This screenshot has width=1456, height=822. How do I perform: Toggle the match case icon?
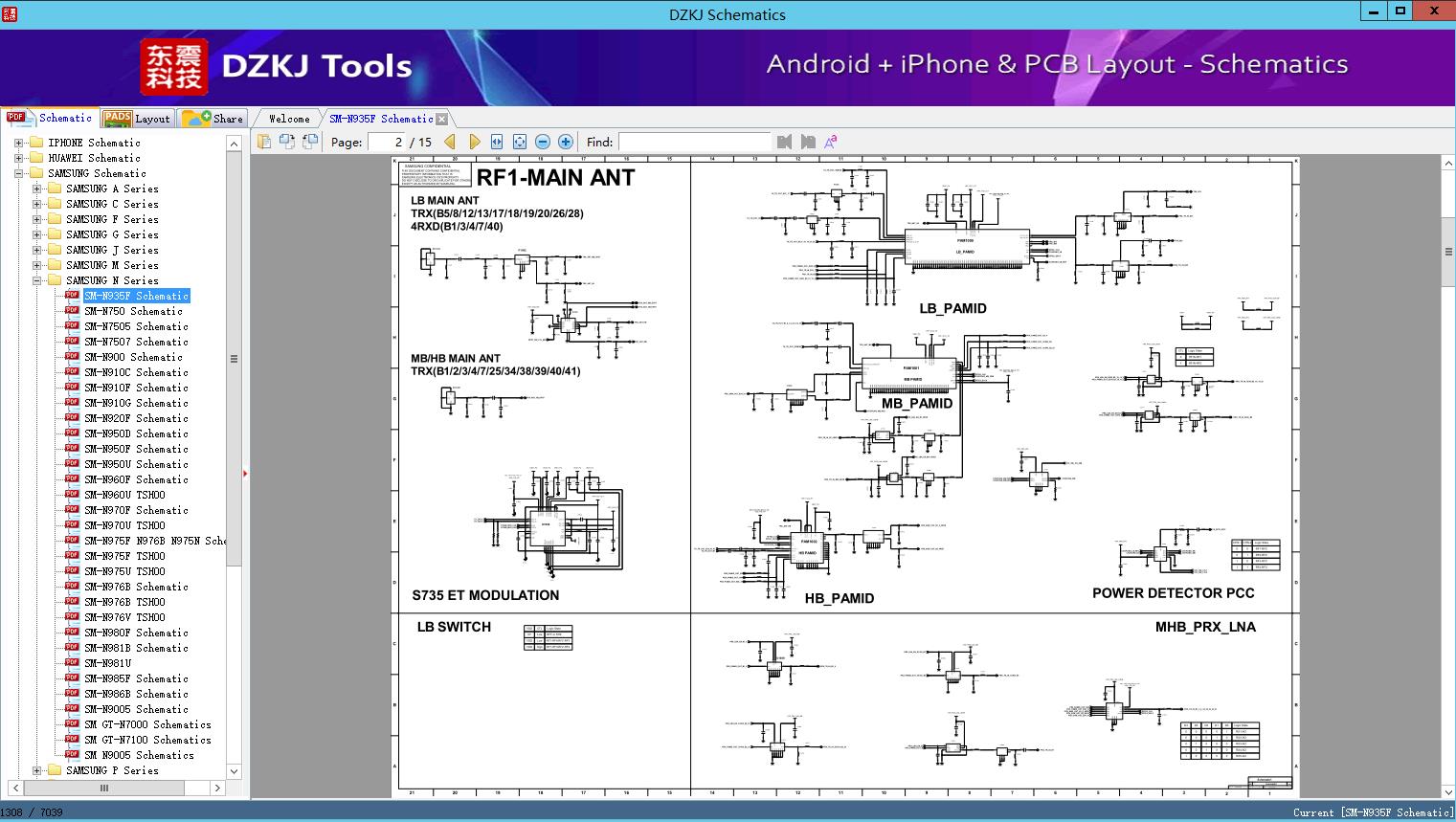click(831, 142)
